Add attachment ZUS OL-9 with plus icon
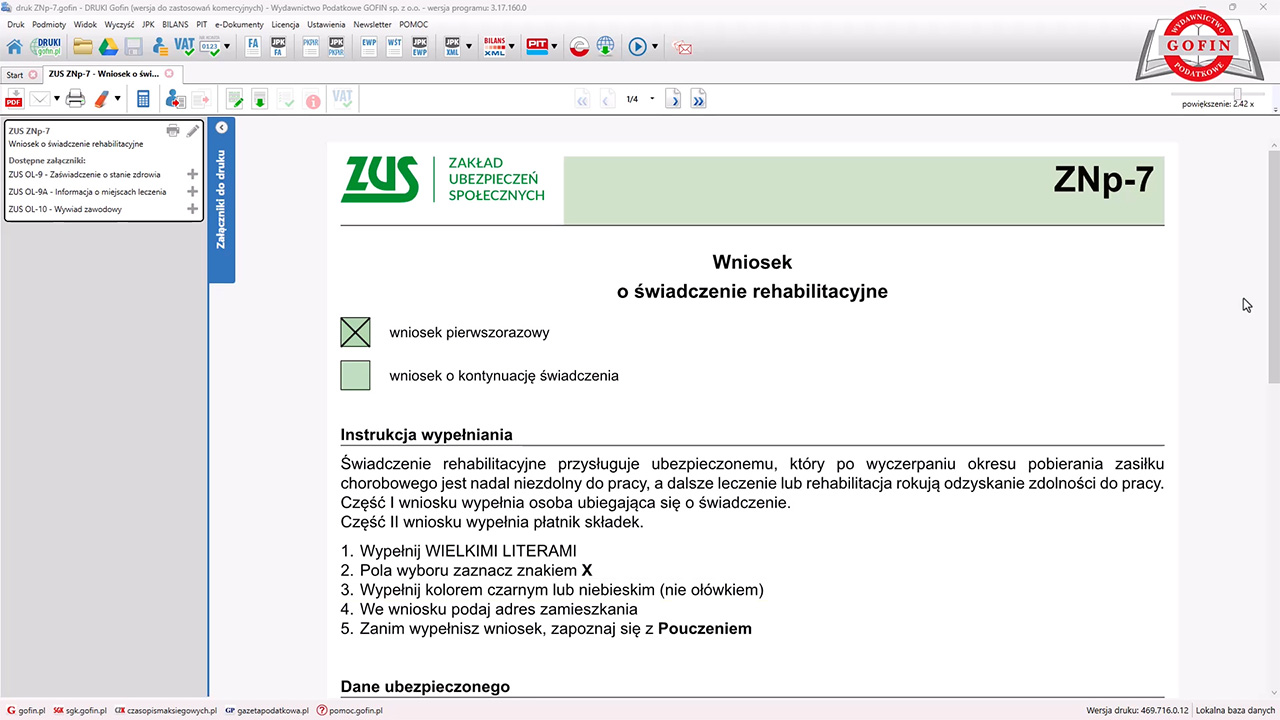Viewport: 1280px width, 720px height. pyautogui.click(x=193, y=174)
